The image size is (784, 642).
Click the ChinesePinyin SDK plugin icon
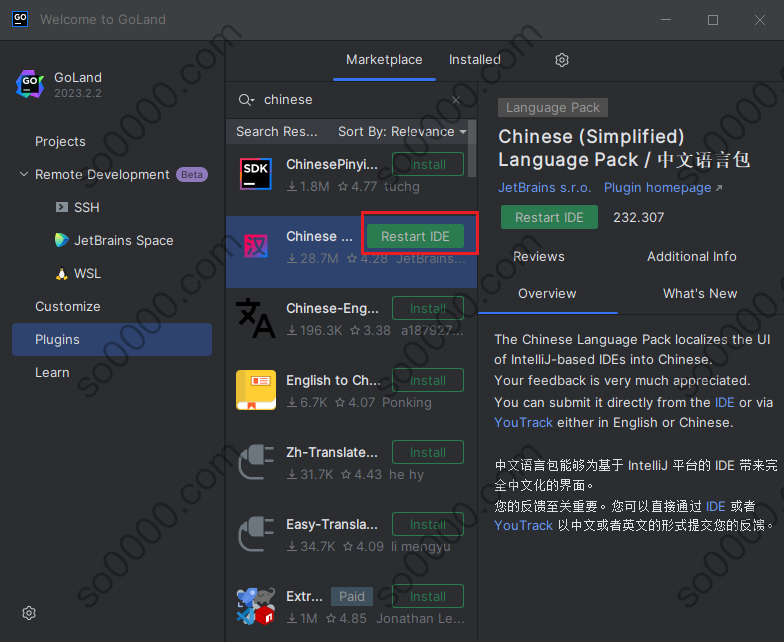(x=256, y=174)
